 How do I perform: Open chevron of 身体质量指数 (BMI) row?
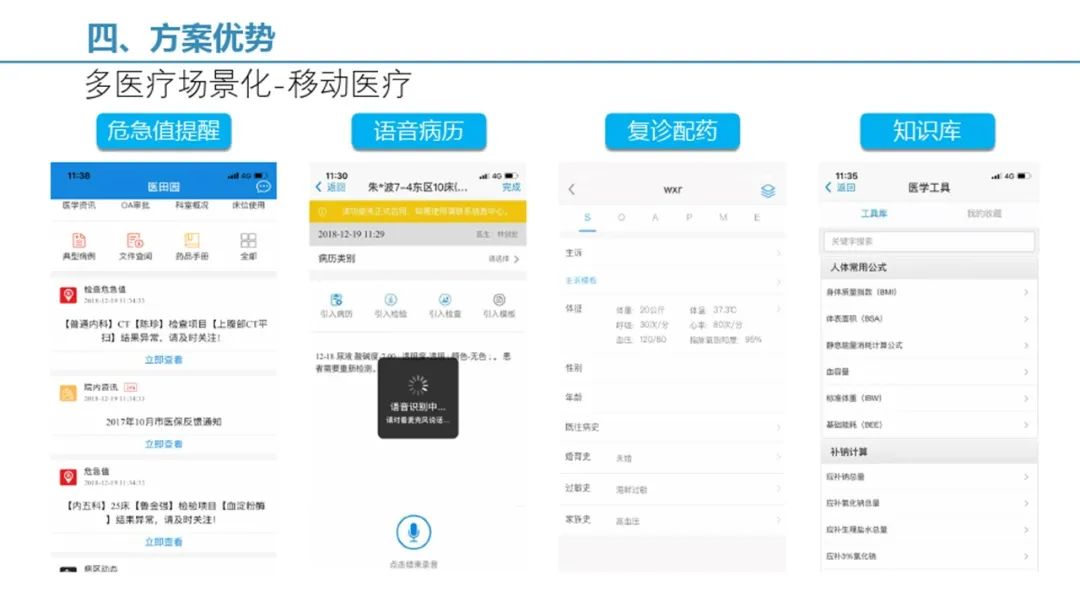pyautogui.click(x=1026, y=293)
